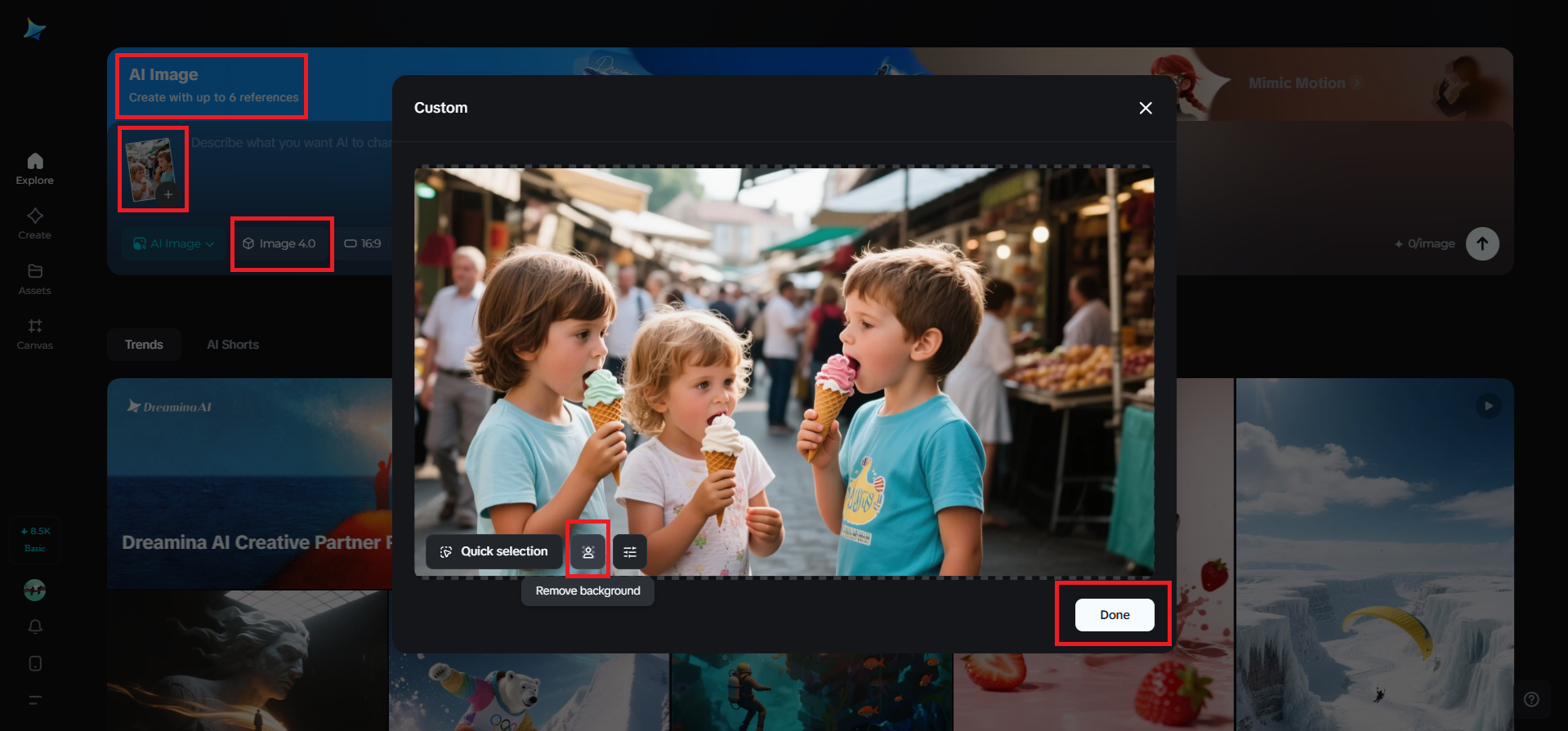The width and height of the screenshot is (1568, 731).
Task: Open the paraglider over snowy cliffs thumbnail
Action: tap(1375, 555)
